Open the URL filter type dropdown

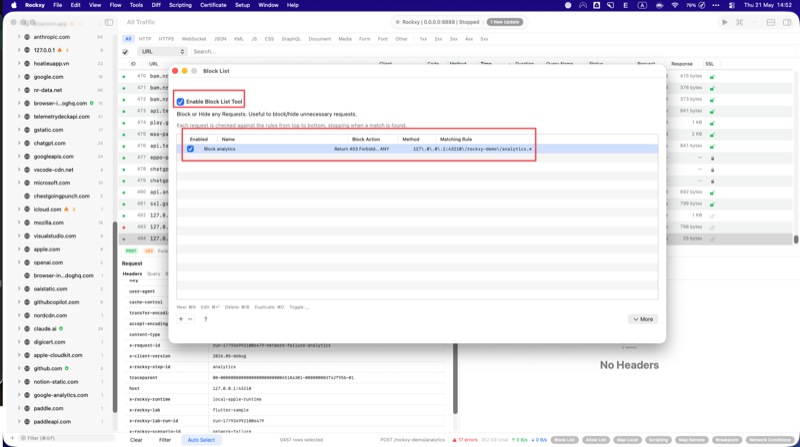162,52
